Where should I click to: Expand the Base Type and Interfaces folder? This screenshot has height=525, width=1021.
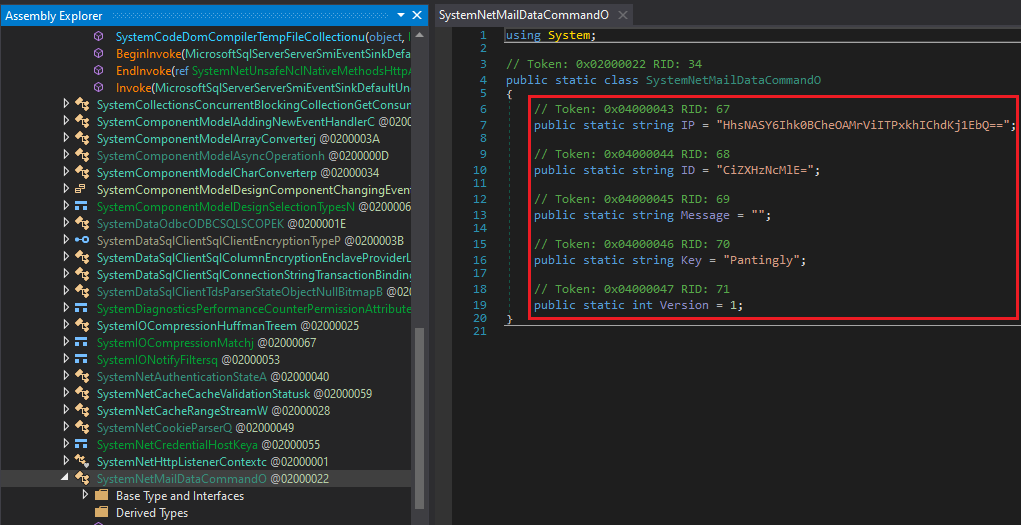[x=85, y=494]
